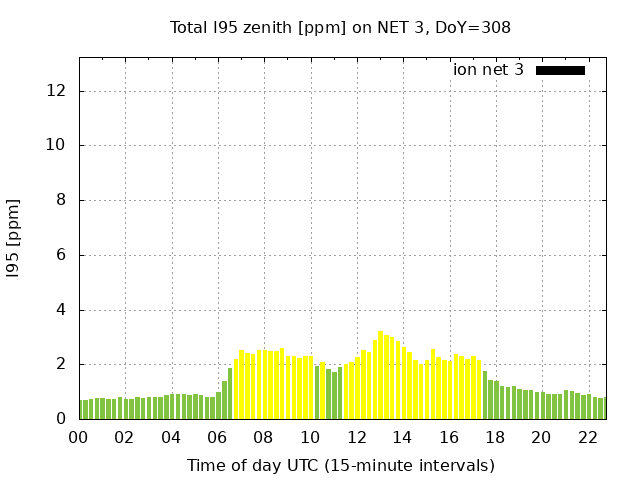Click the x-axis tick label "16"
The height and width of the screenshot is (480, 640).
[449, 437]
